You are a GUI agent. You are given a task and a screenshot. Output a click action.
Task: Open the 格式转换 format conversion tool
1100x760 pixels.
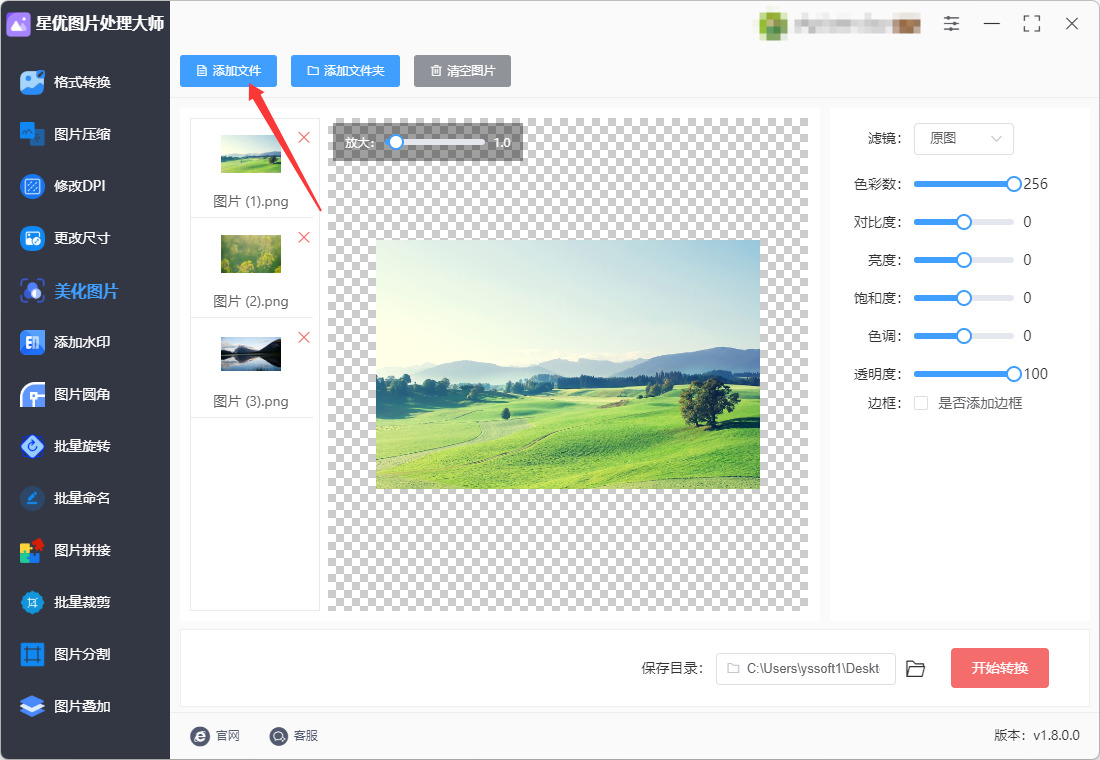pos(66,82)
